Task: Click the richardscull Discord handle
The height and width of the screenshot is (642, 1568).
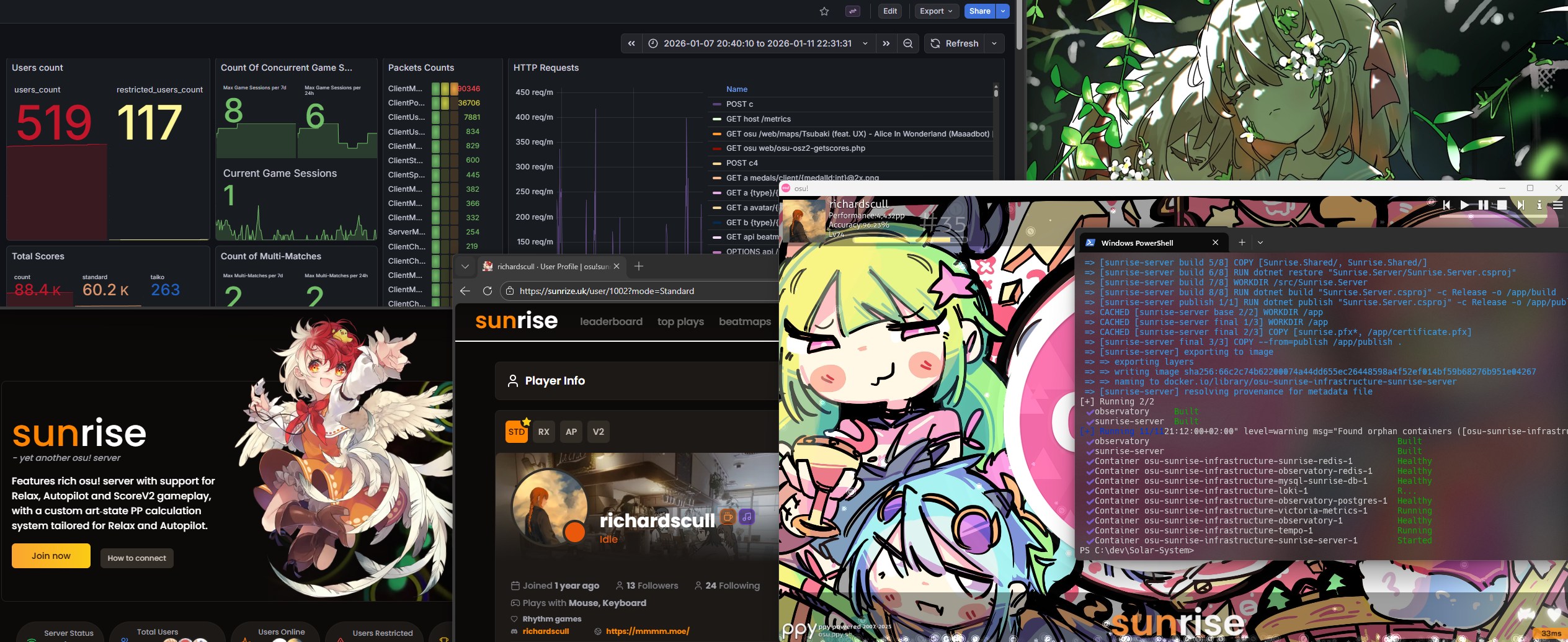Action: 545,631
